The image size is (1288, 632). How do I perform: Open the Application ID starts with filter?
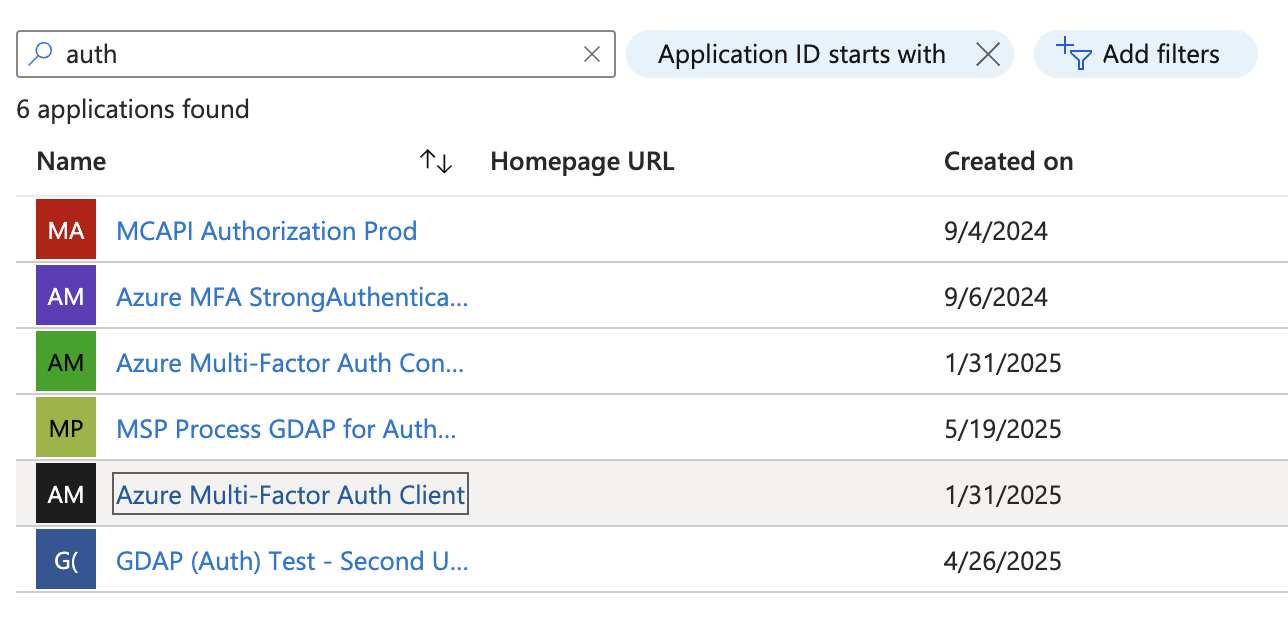coord(802,54)
